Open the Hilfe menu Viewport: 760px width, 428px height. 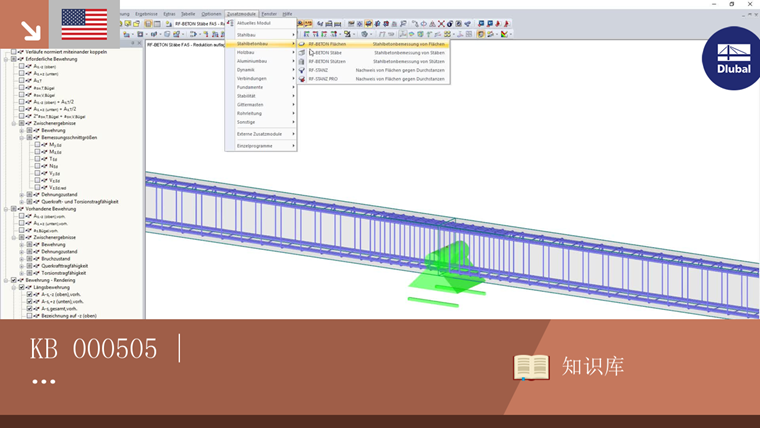[287, 14]
